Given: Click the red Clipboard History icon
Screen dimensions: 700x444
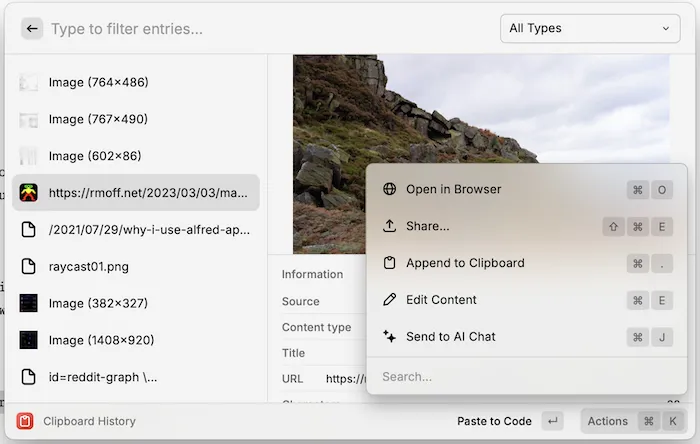Looking at the screenshot, I should [x=25, y=421].
